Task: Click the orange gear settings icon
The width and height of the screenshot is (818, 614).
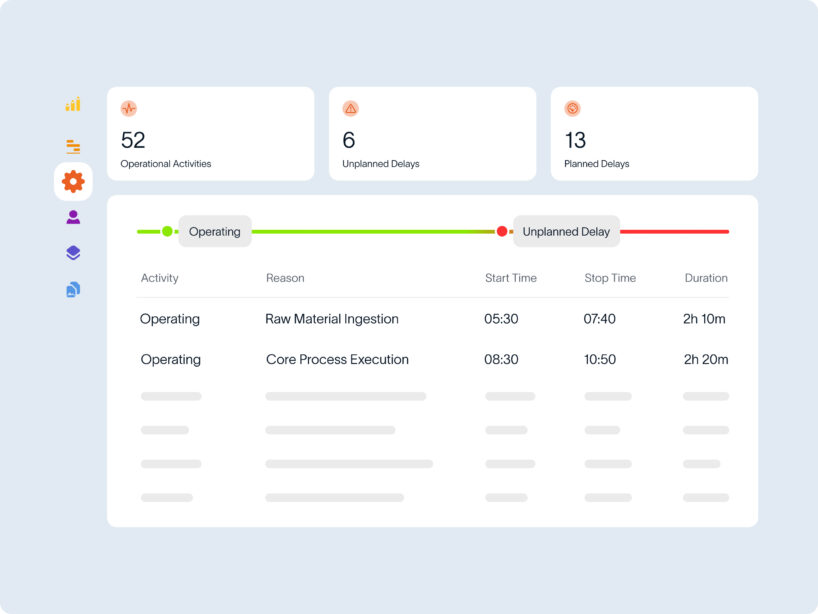Action: coord(73,182)
